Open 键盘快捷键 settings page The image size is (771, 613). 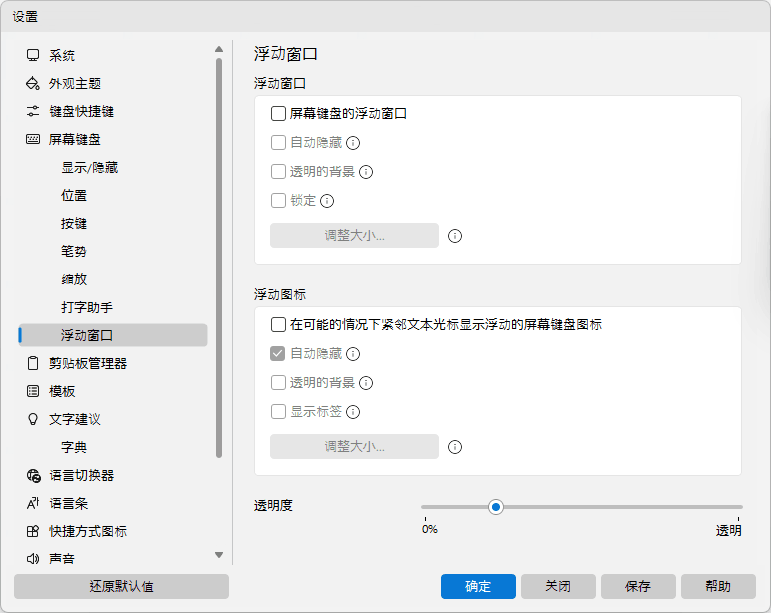[113, 112]
